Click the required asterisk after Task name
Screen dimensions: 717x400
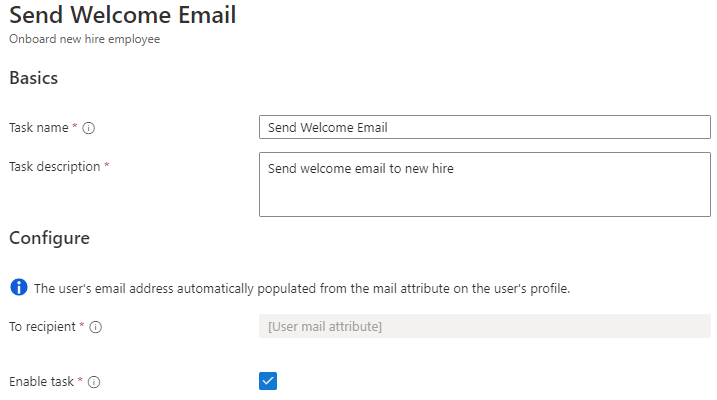pyautogui.click(x=75, y=127)
